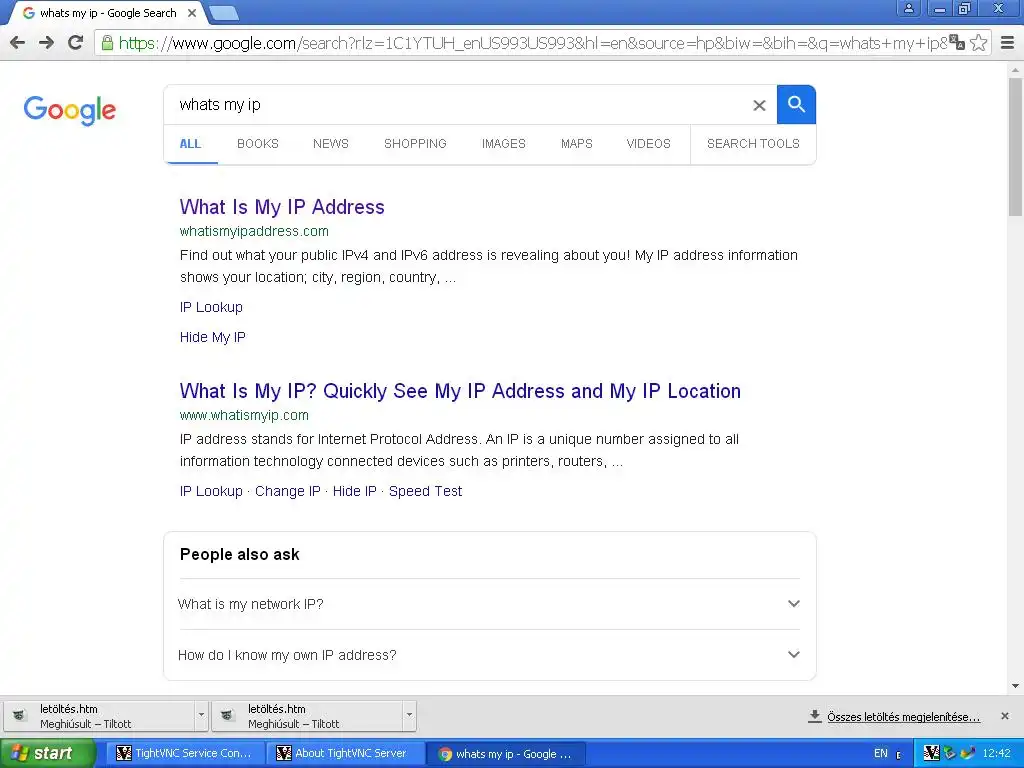Switch to IMAGES search tab
Image resolution: width=1024 pixels, height=768 pixels.
click(x=504, y=144)
